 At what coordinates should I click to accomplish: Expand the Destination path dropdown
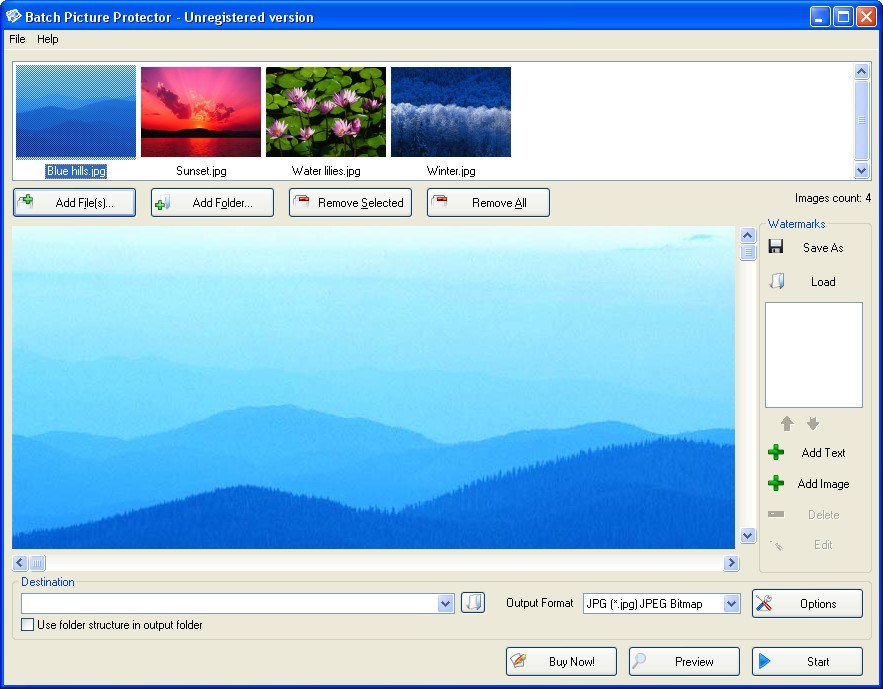click(446, 604)
